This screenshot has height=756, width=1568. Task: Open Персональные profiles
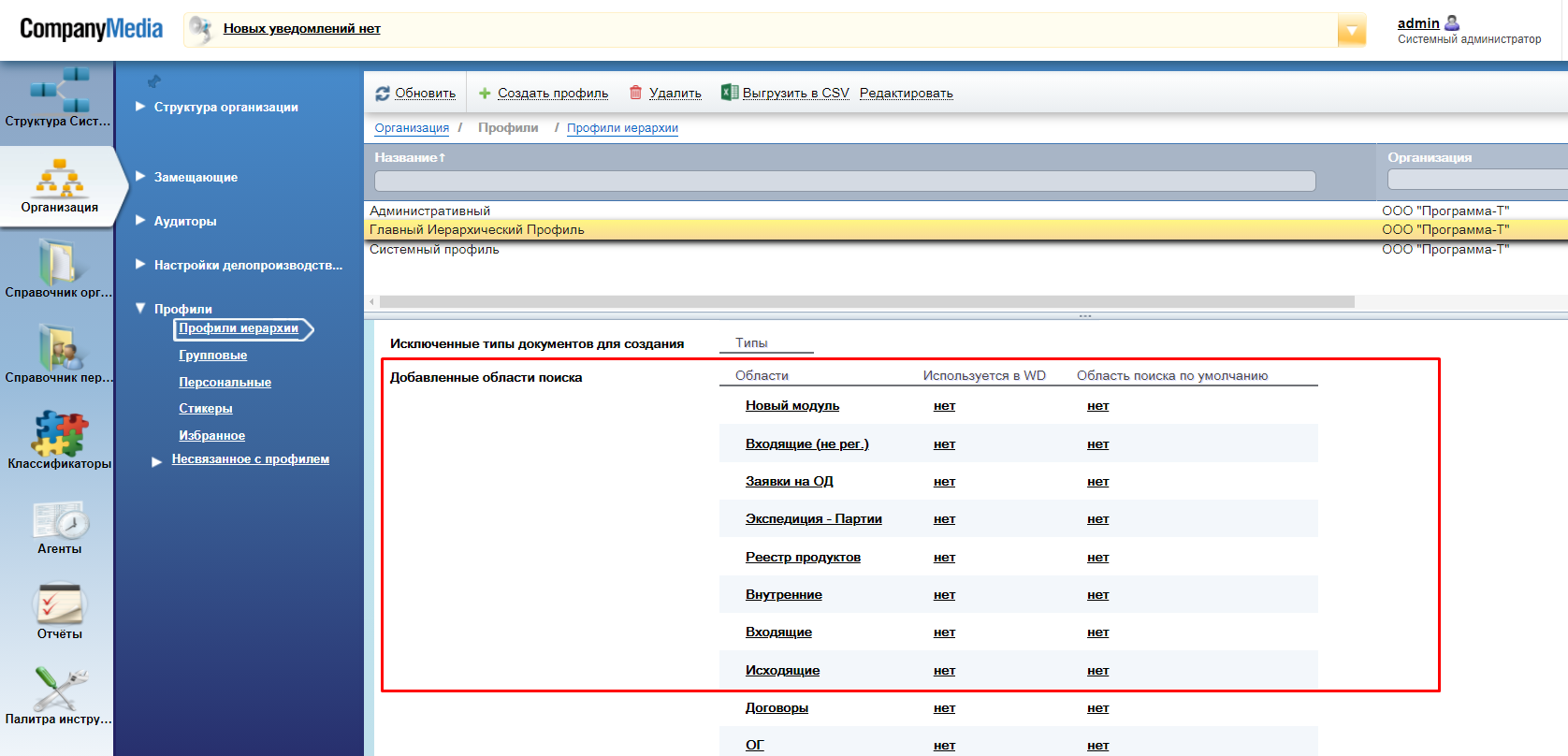click(x=225, y=383)
